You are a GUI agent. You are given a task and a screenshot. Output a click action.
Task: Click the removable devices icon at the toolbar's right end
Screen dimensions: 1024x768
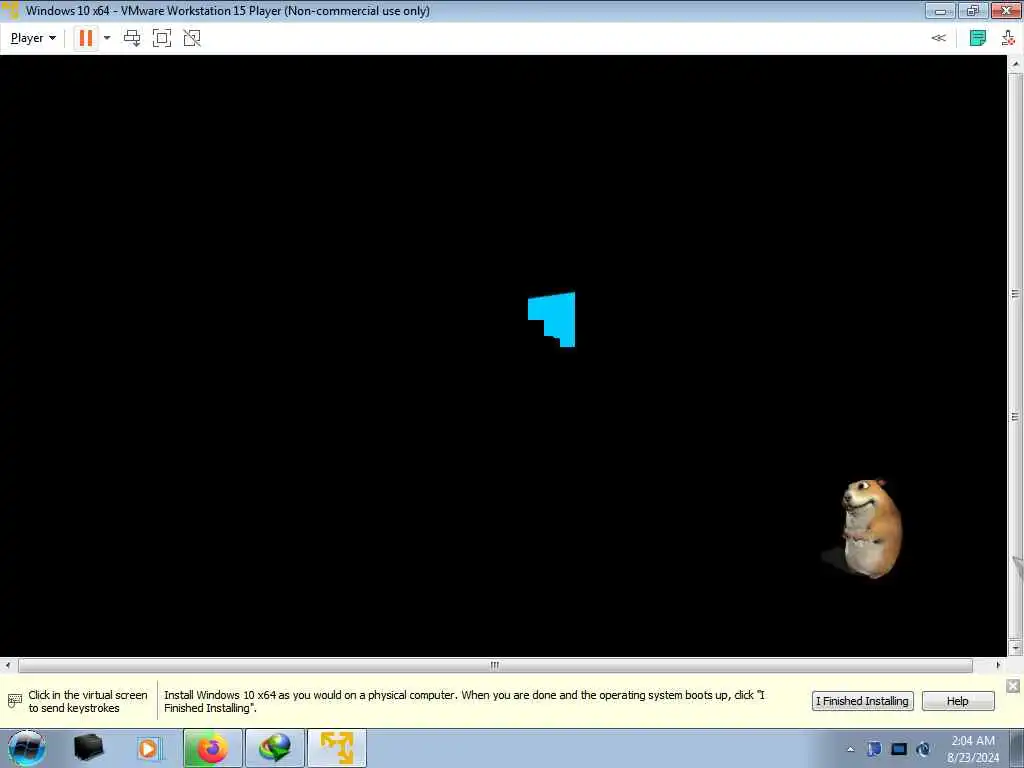click(1008, 38)
